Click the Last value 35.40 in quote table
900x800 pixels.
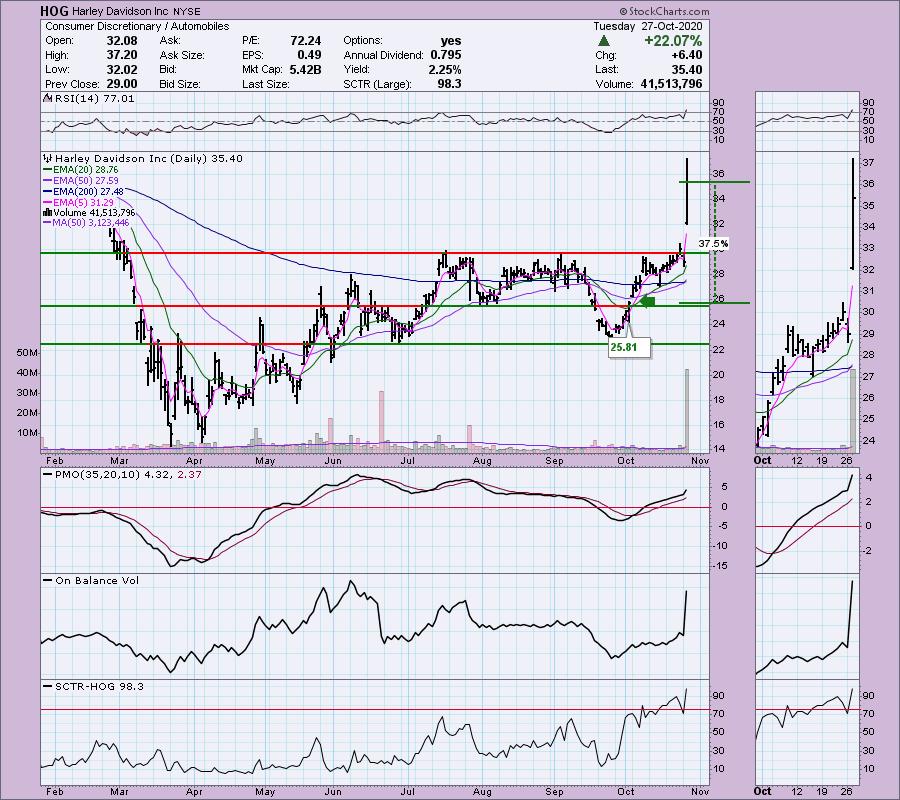(x=686, y=69)
